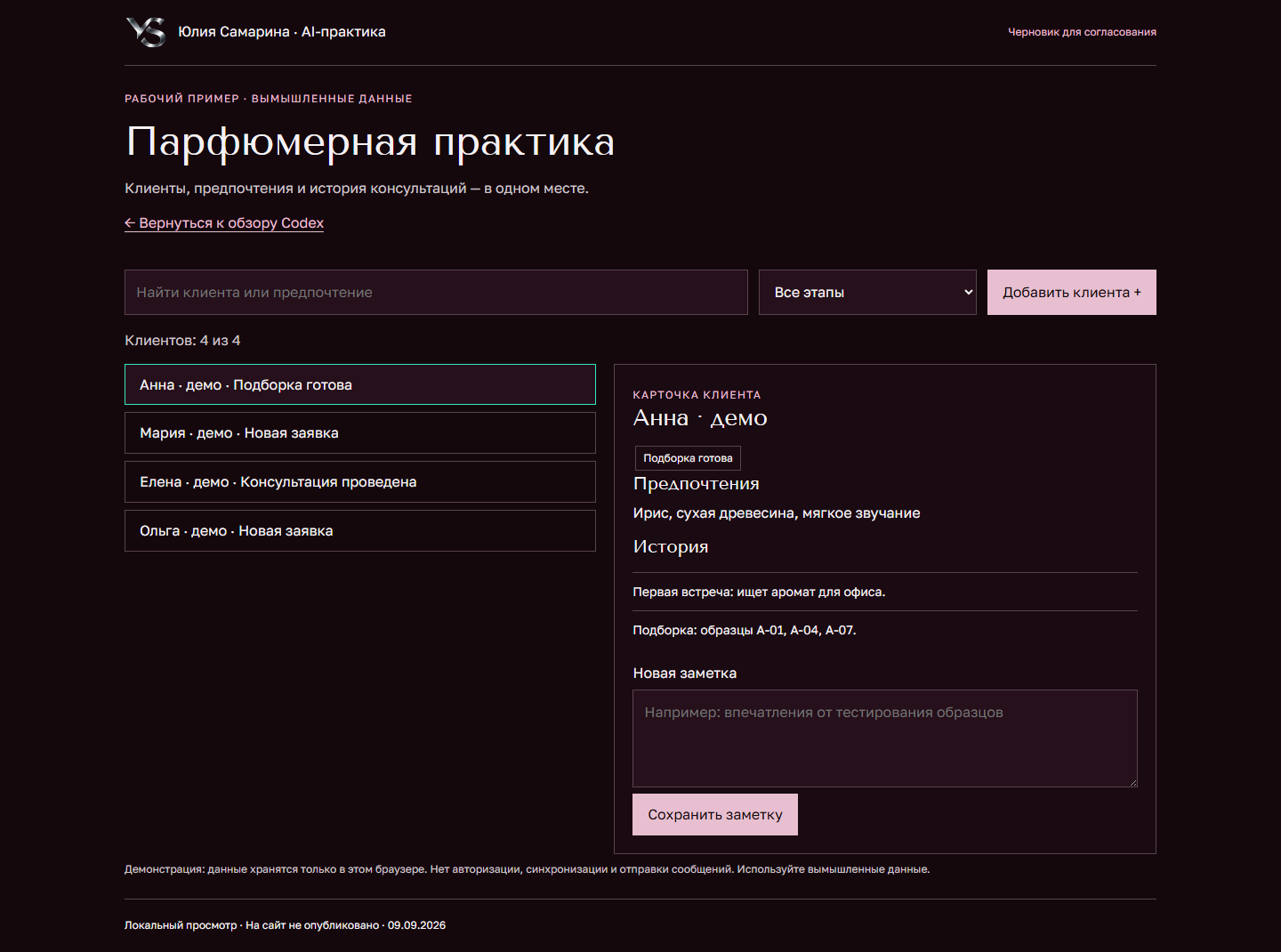The image size is (1281, 952).
Task: Click the 'Предпочтения' section heading
Action: point(697,484)
